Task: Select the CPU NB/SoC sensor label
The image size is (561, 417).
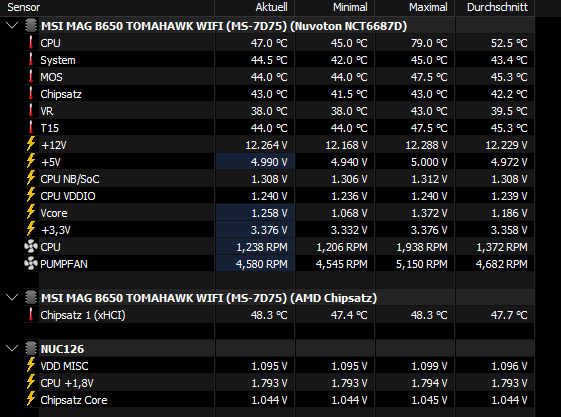Action: tap(70, 179)
